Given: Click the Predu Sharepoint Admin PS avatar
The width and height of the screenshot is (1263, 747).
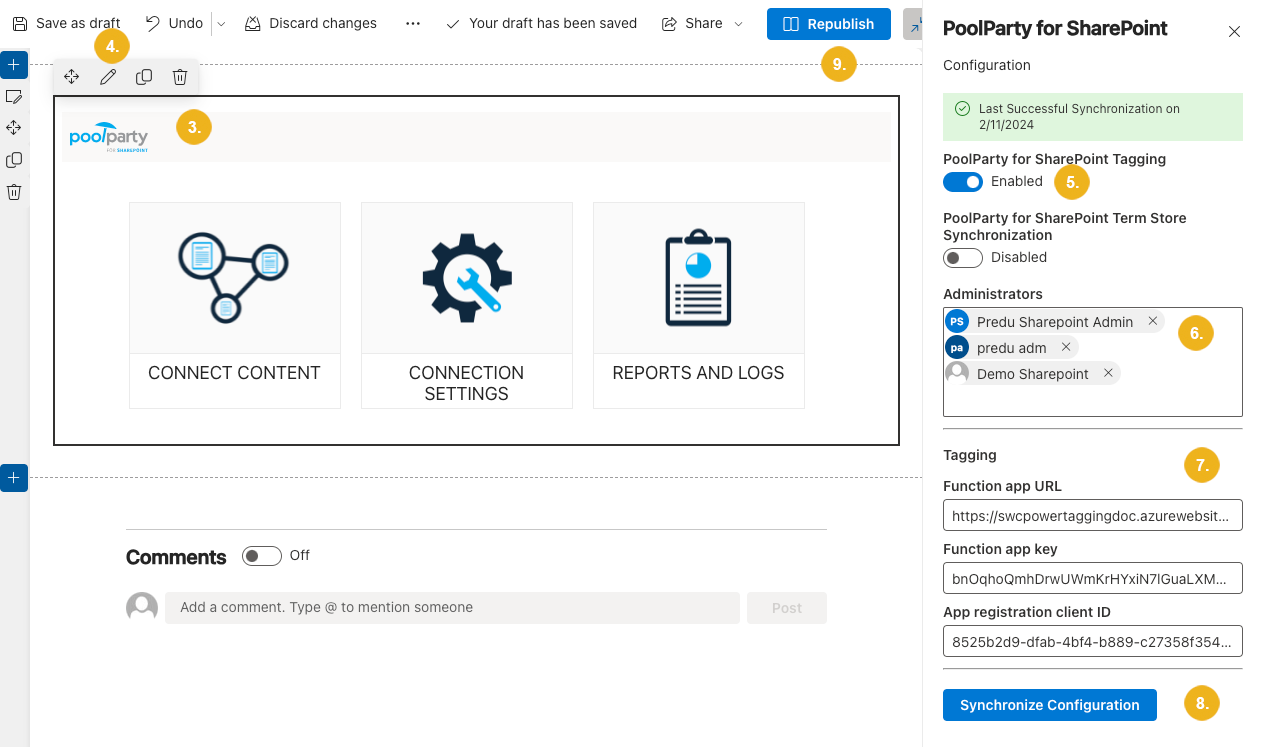Looking at the screenshot, I should pyautogui.click(x=957, y=321).
